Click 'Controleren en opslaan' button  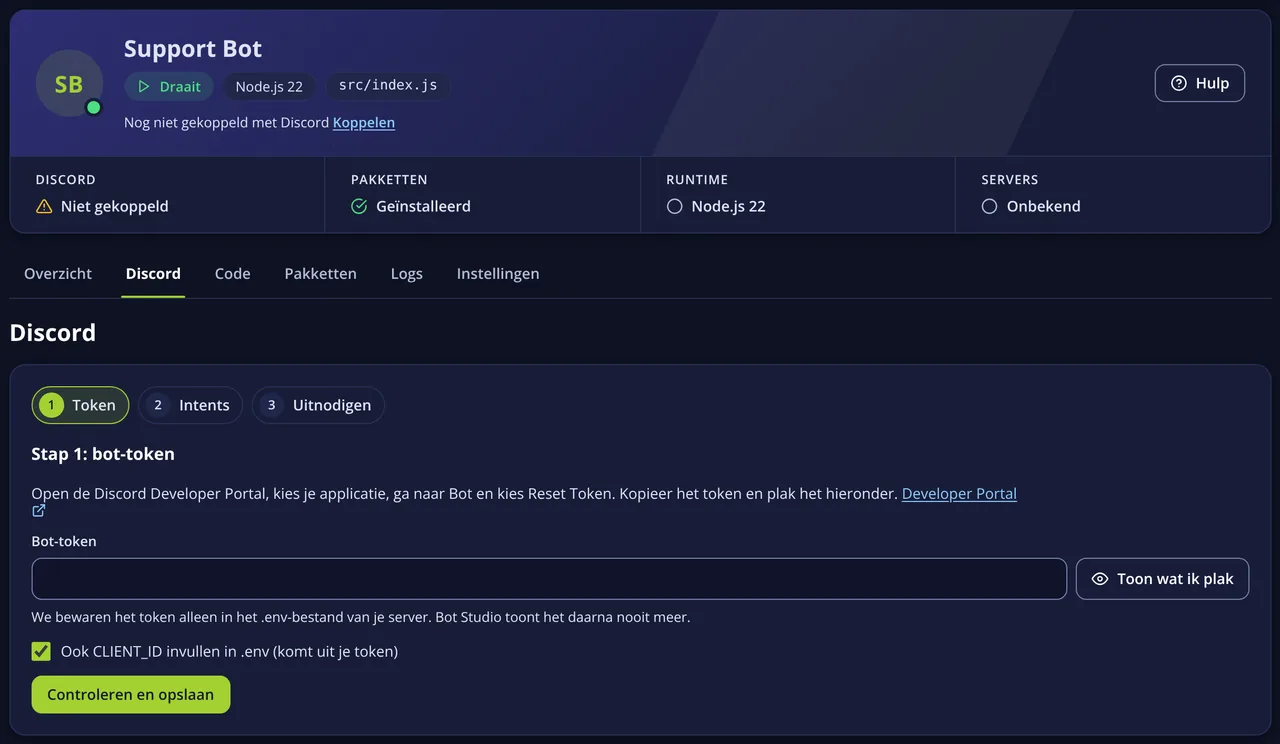click(x=131, y=695)
